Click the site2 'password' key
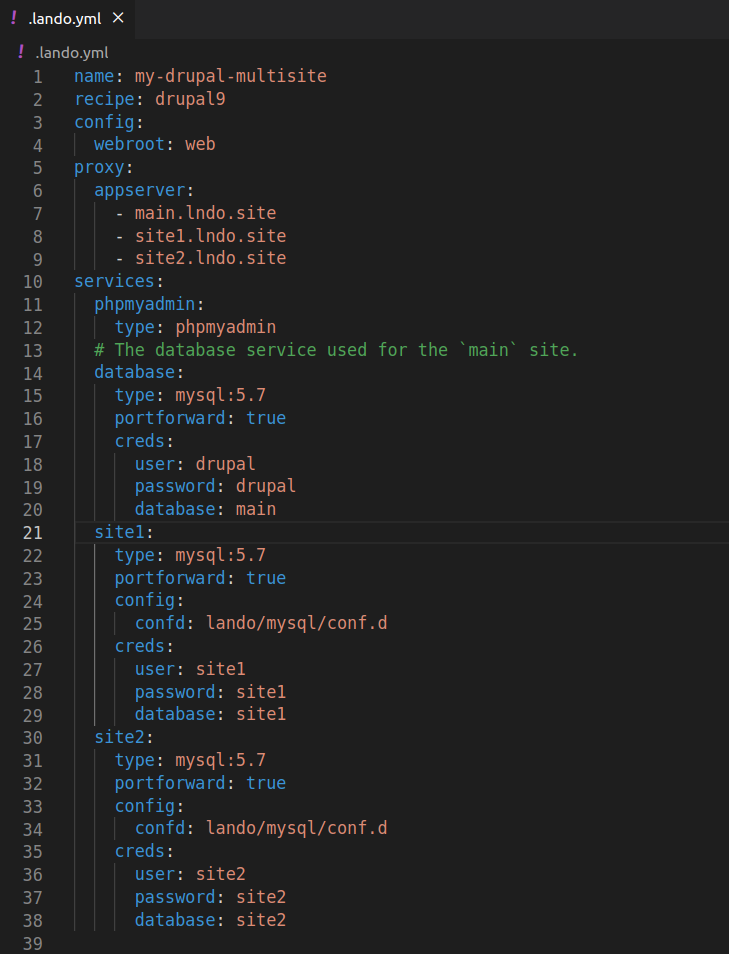 point(175,897)
